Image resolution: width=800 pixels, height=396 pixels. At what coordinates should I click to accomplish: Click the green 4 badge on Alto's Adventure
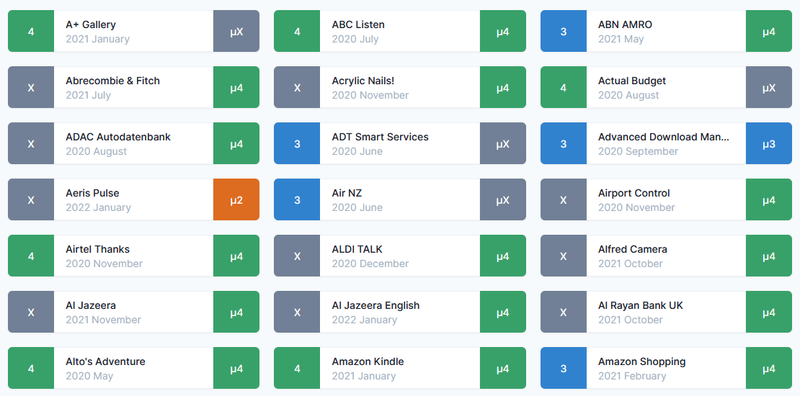click(31, 368)
